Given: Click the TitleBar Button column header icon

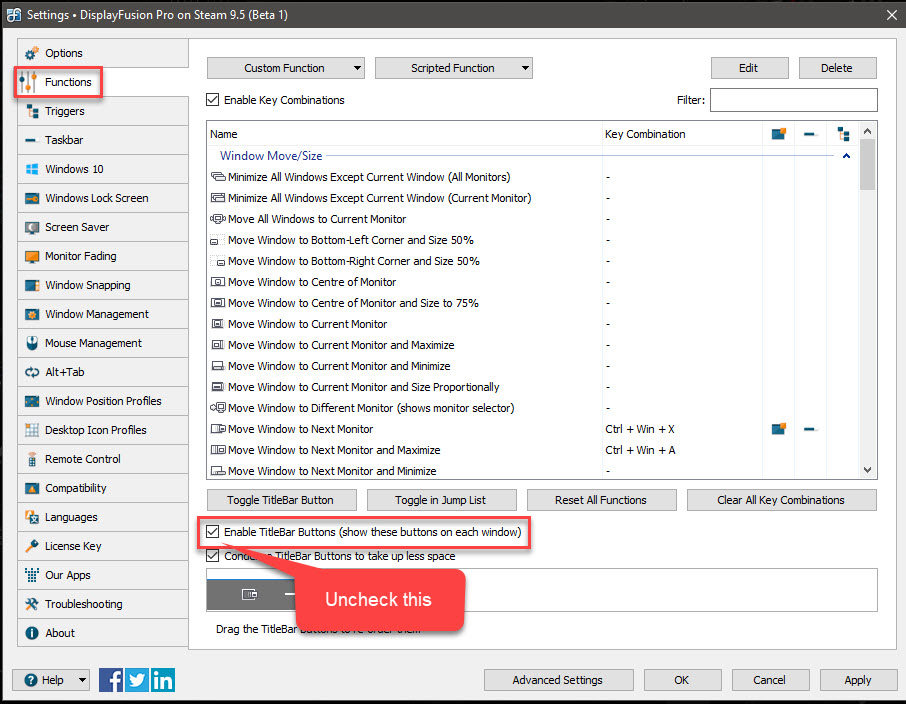Looking at the screenshot, I should point(779,134).
